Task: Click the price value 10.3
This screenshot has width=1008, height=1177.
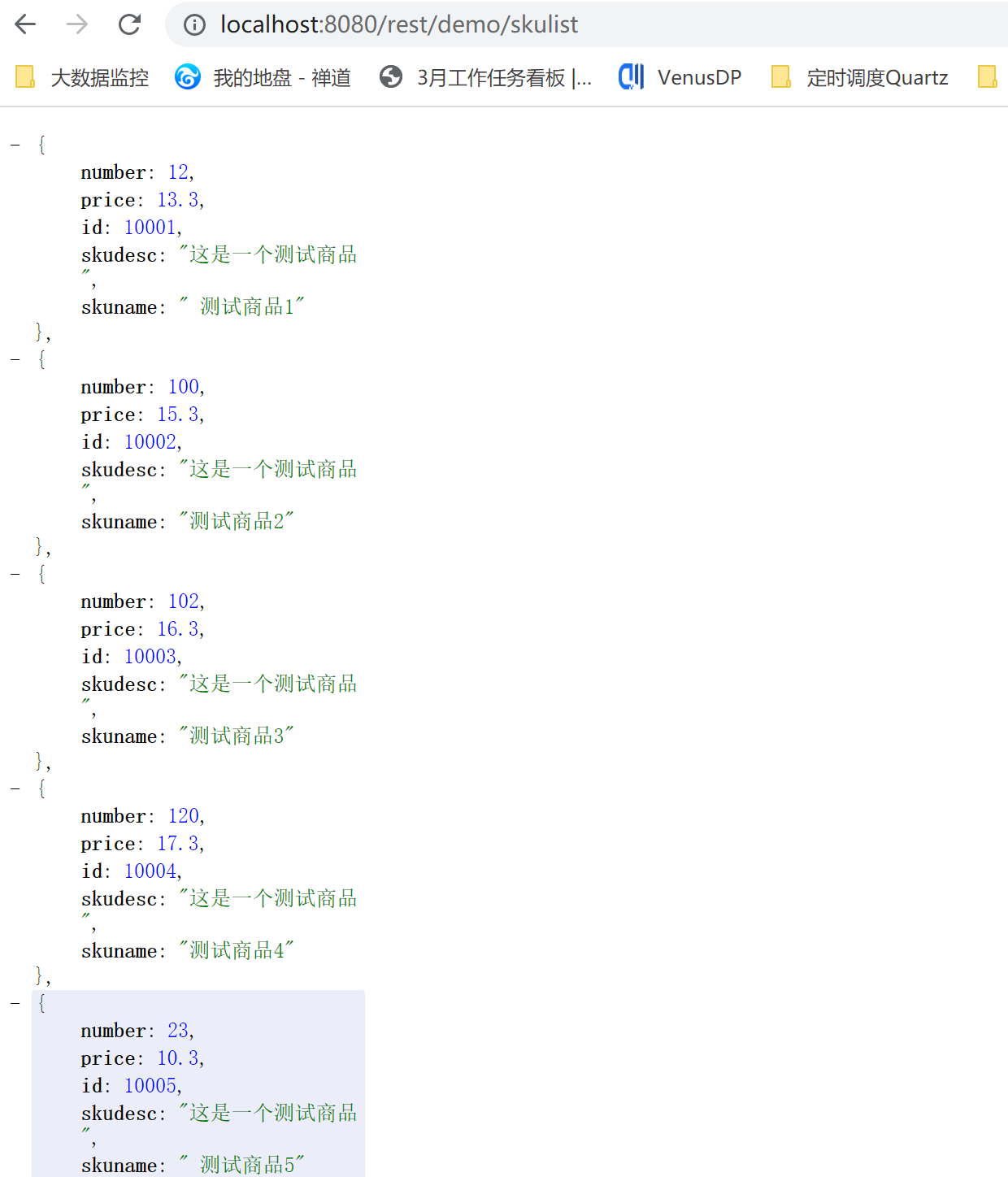Action: (178, 1058)
